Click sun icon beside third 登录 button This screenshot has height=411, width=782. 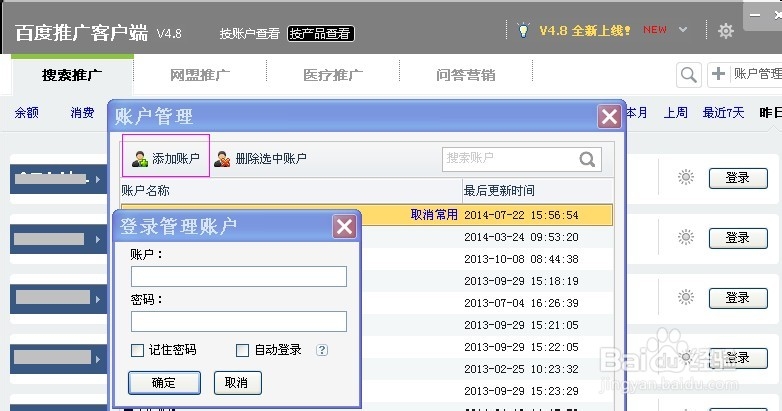(686, 297)
